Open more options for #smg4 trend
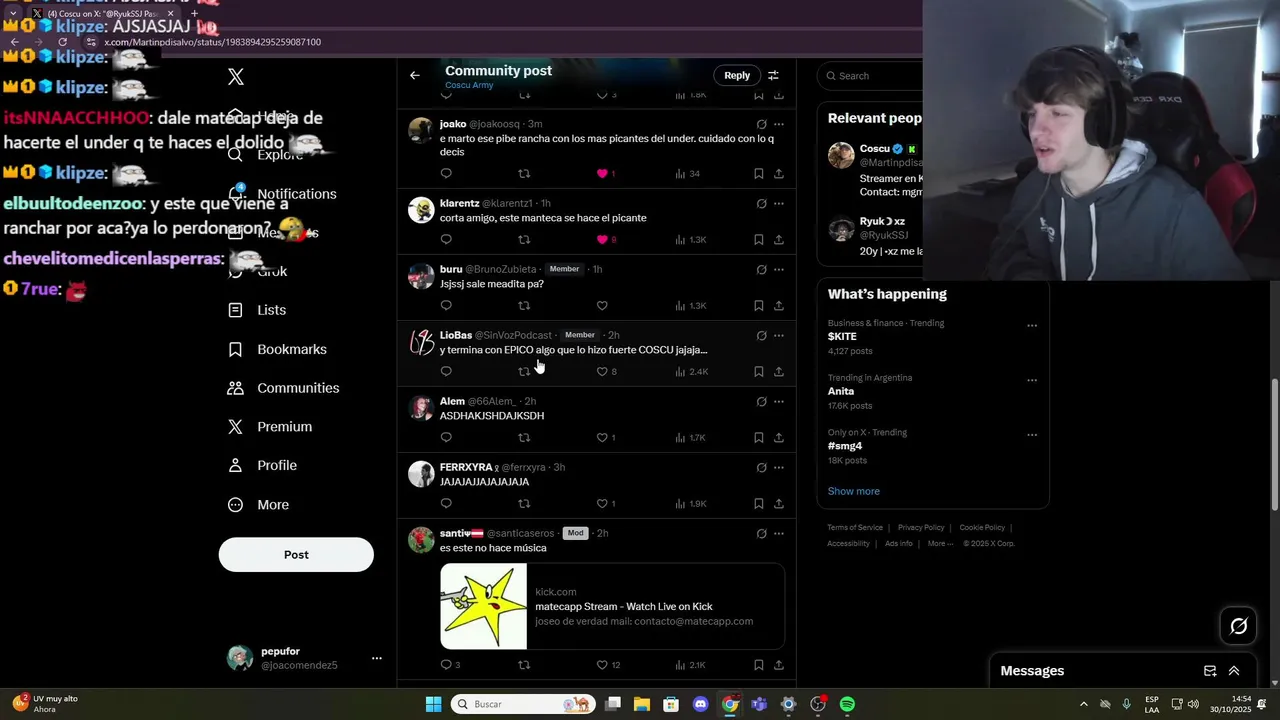The height and width of the screenshot is (720, 1280). click(x=1032, y=436)
